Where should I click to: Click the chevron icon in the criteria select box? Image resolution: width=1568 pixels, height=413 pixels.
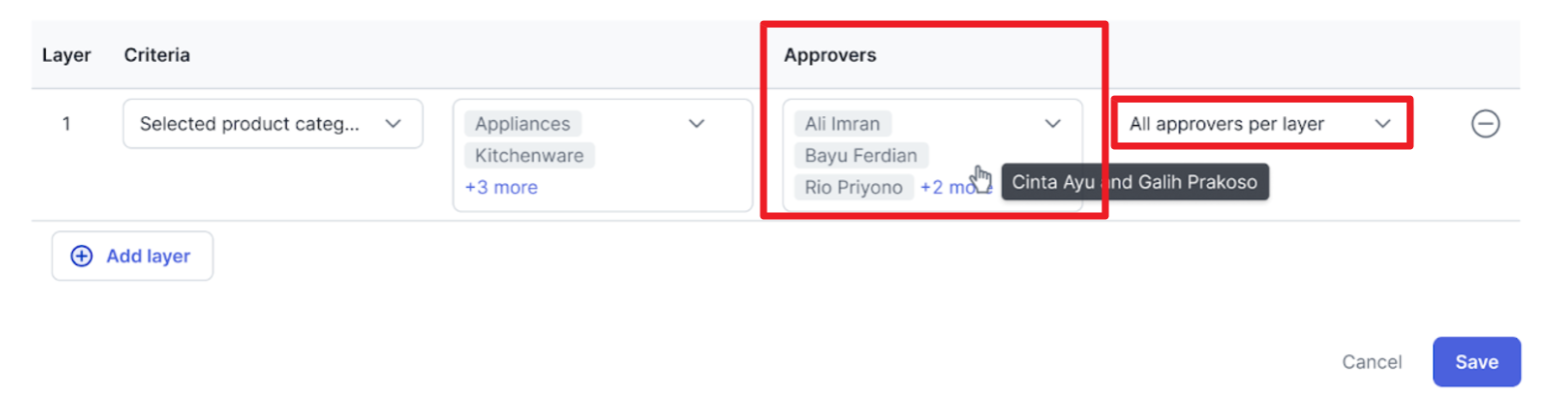tap(393, 124)
